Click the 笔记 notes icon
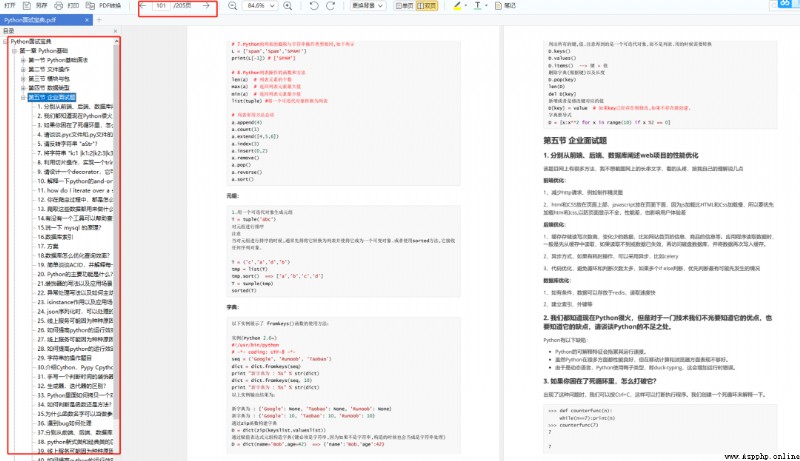The image size is (800, 461). point(498,6)
